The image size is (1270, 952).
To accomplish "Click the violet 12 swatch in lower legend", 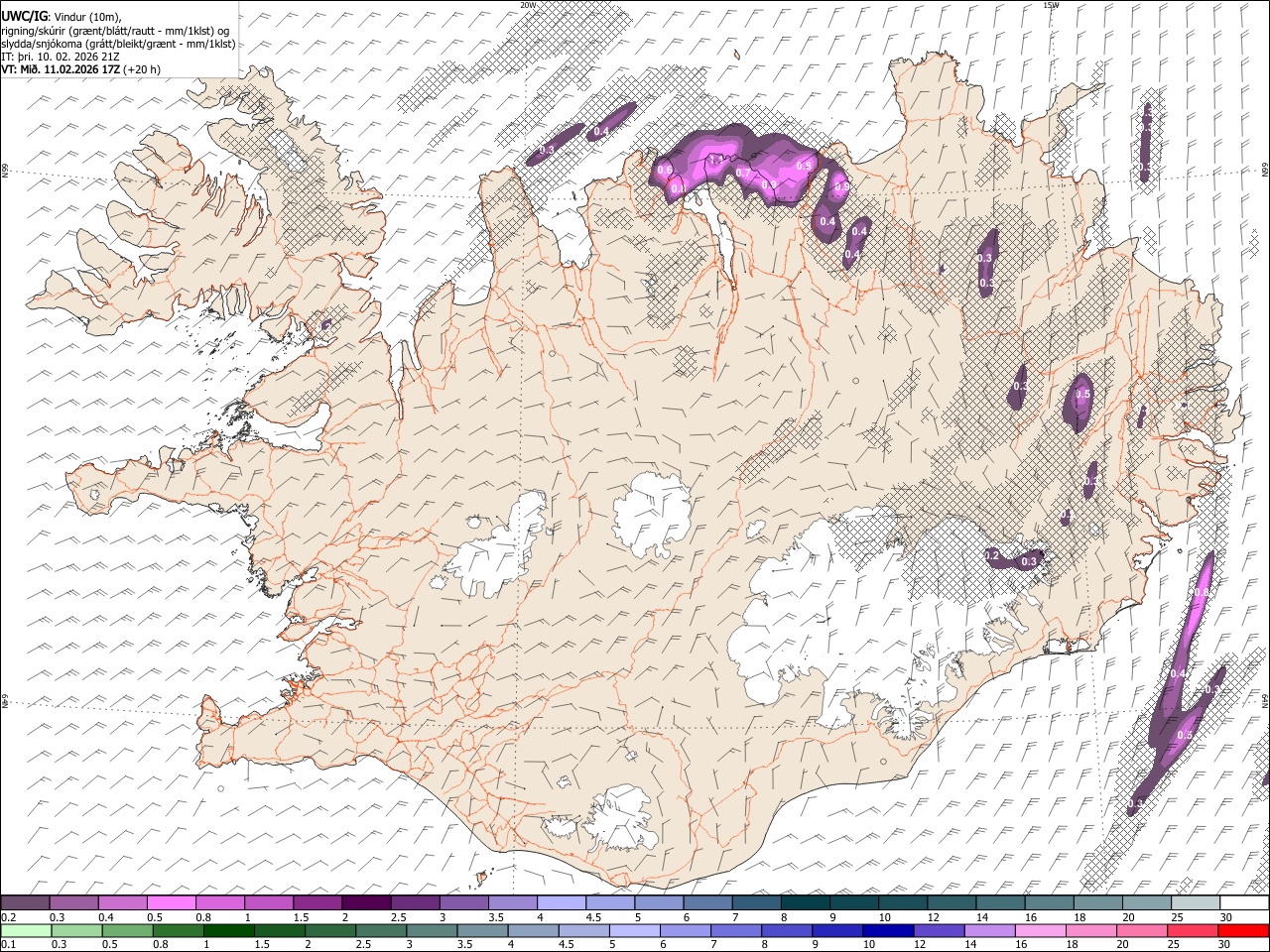I will click(x=939, y=931).
